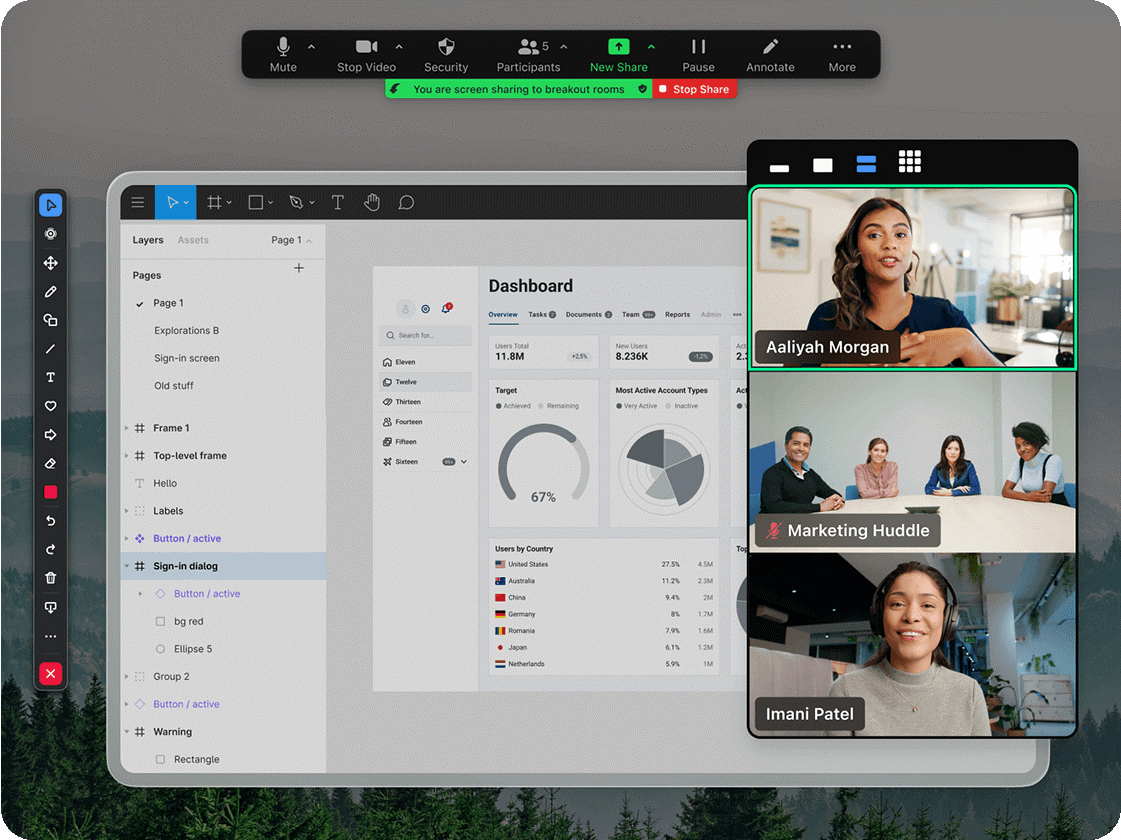Open the Figma main menu with the hamburger icon
The image size is (1121, 840).
[137, 202]
